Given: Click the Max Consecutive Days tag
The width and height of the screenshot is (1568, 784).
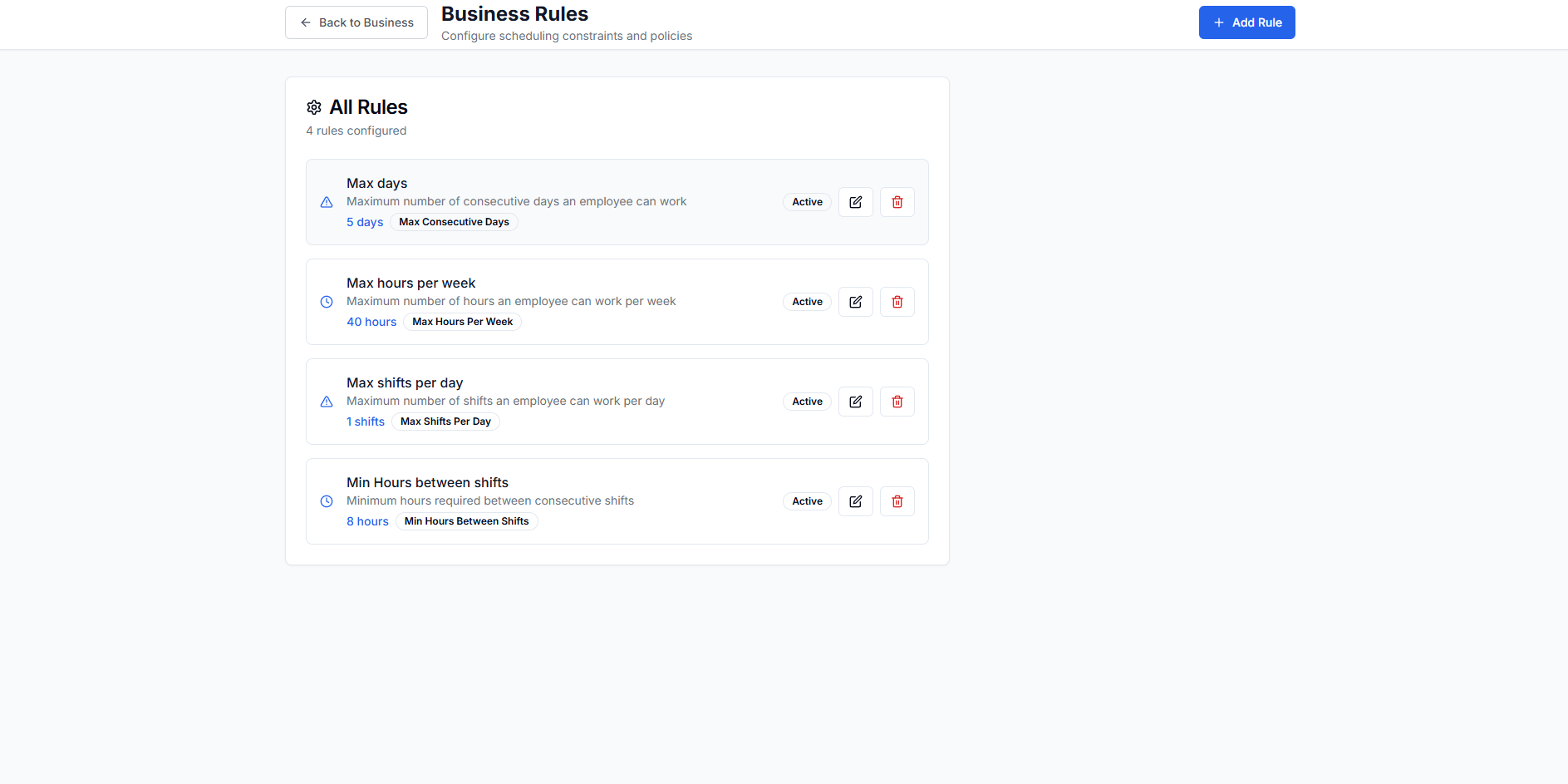Looking at the screenshot, I should 454,222.
